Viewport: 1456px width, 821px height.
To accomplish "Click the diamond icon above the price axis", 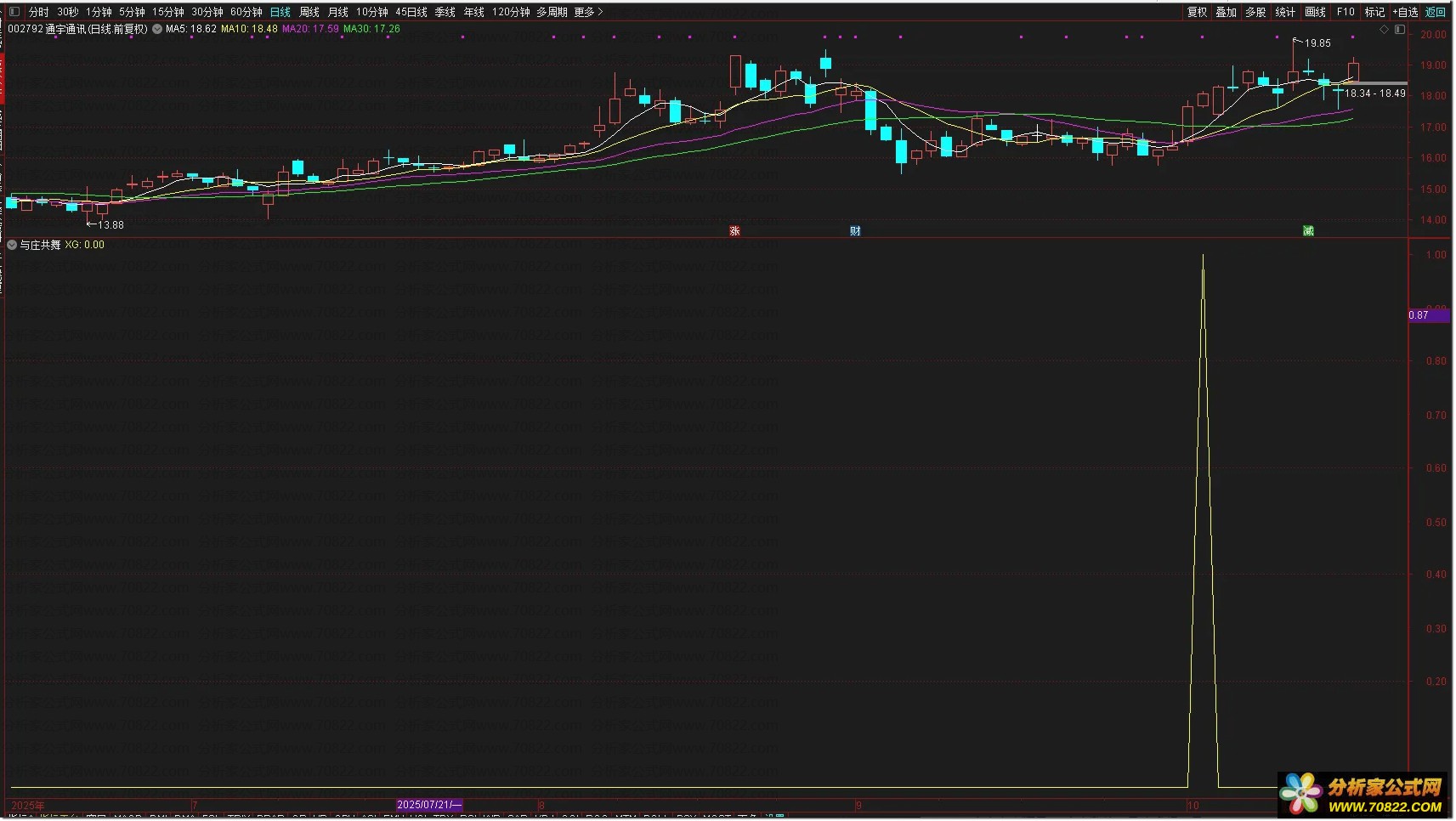I will (1385, 30).
